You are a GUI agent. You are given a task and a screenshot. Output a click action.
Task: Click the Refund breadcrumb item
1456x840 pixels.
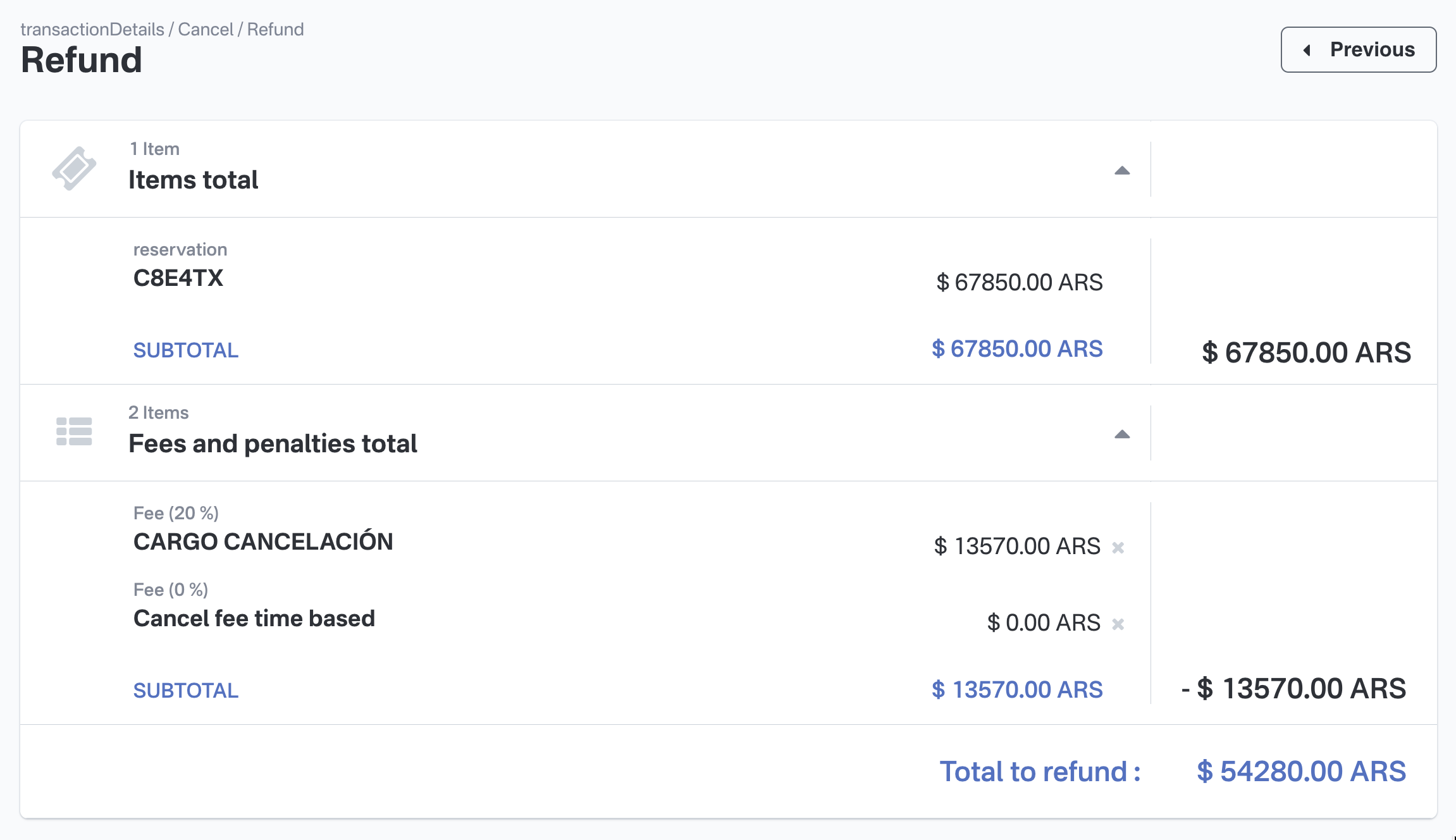point(275,29)
